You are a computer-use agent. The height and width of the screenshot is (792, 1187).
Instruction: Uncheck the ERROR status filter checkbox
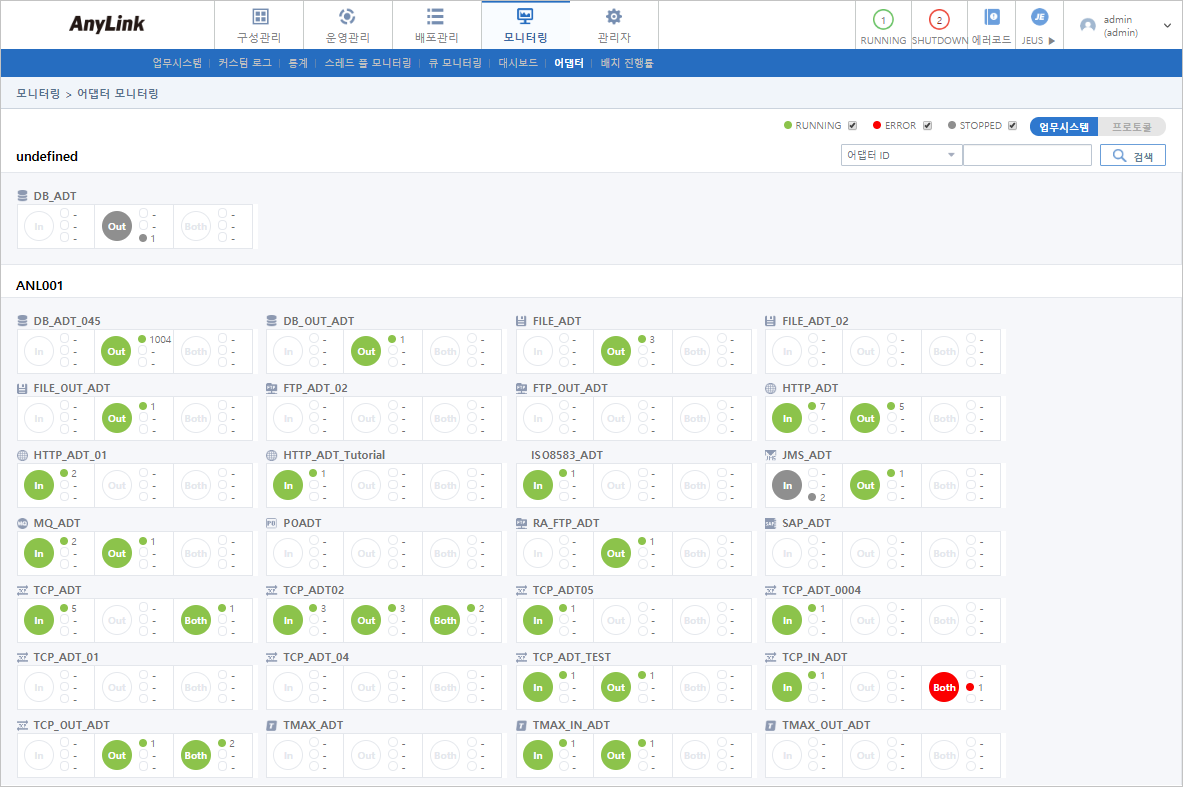tap(927, 126)
